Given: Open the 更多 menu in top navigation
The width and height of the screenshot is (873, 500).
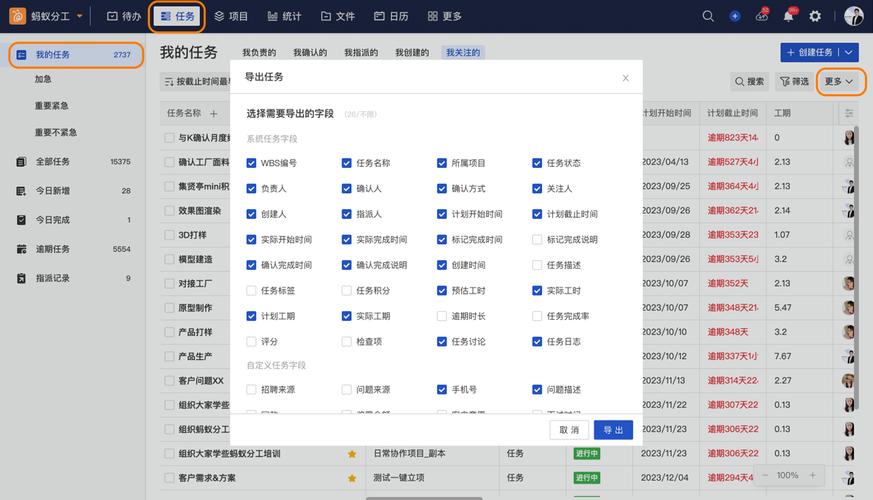Looking at the screenshot, I should tap(444, 16).
